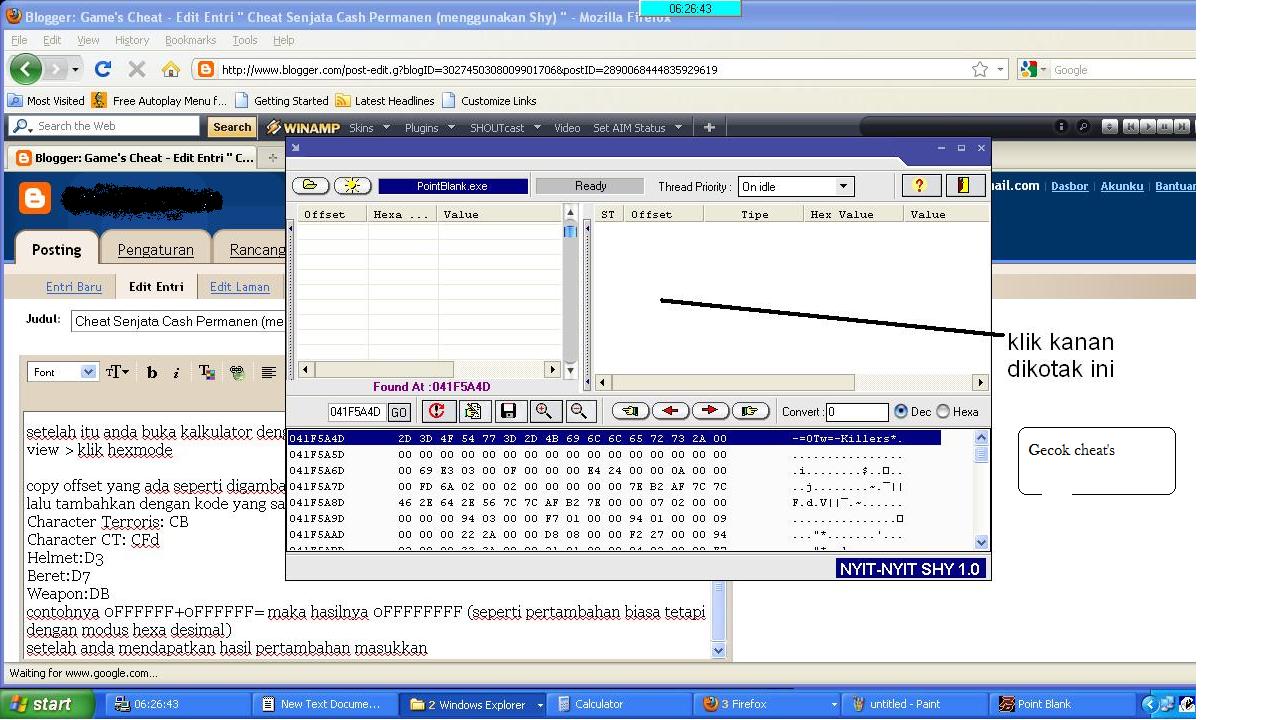This screenshot has width=1280, height=720.
Task: Bookmark this page with the star icon
Action: pyautogui.click(x=980, y=69)
